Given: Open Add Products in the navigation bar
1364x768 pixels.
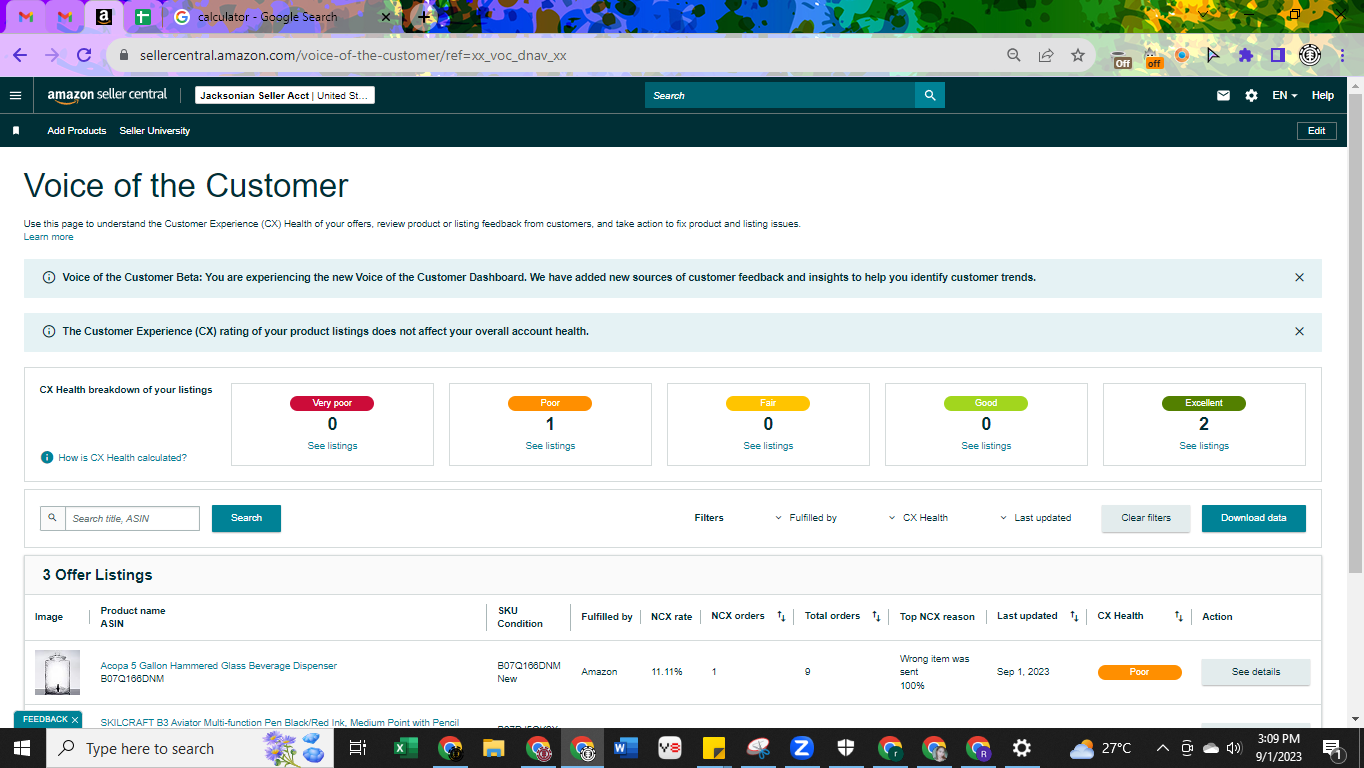Looking at the screenshot, I should coord(77,131).
